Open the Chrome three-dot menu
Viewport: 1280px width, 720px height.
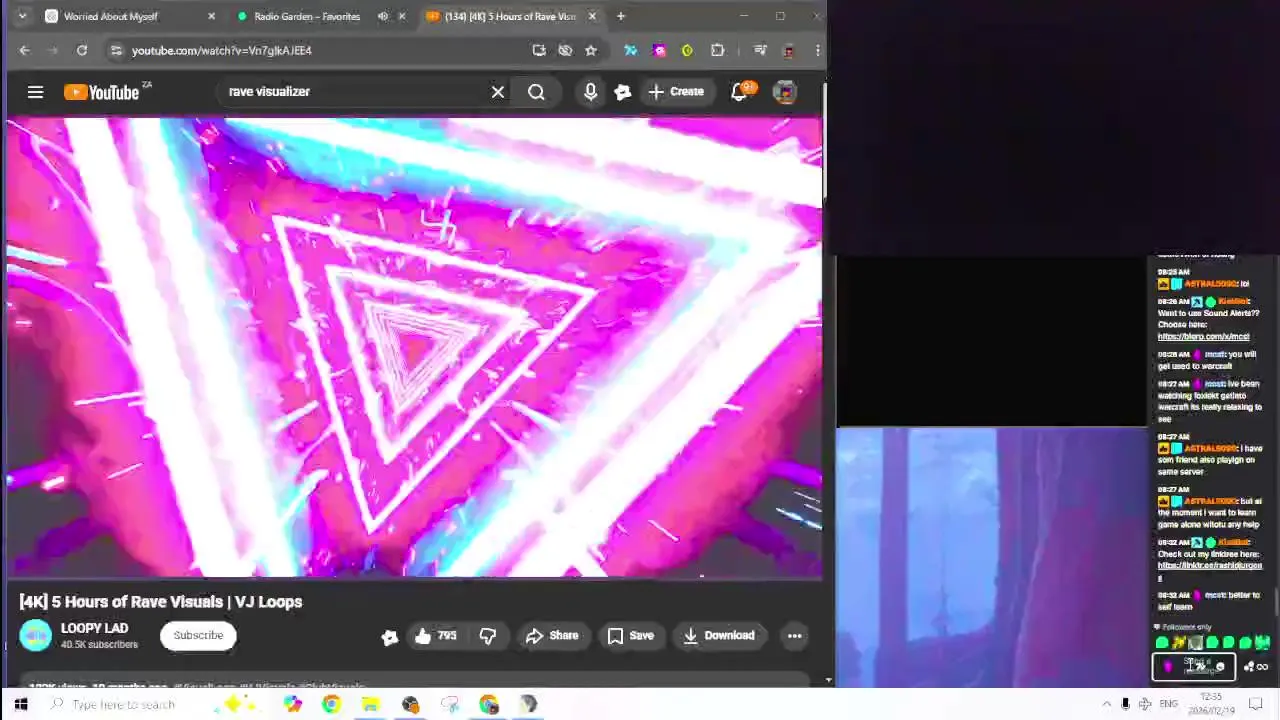818,50
